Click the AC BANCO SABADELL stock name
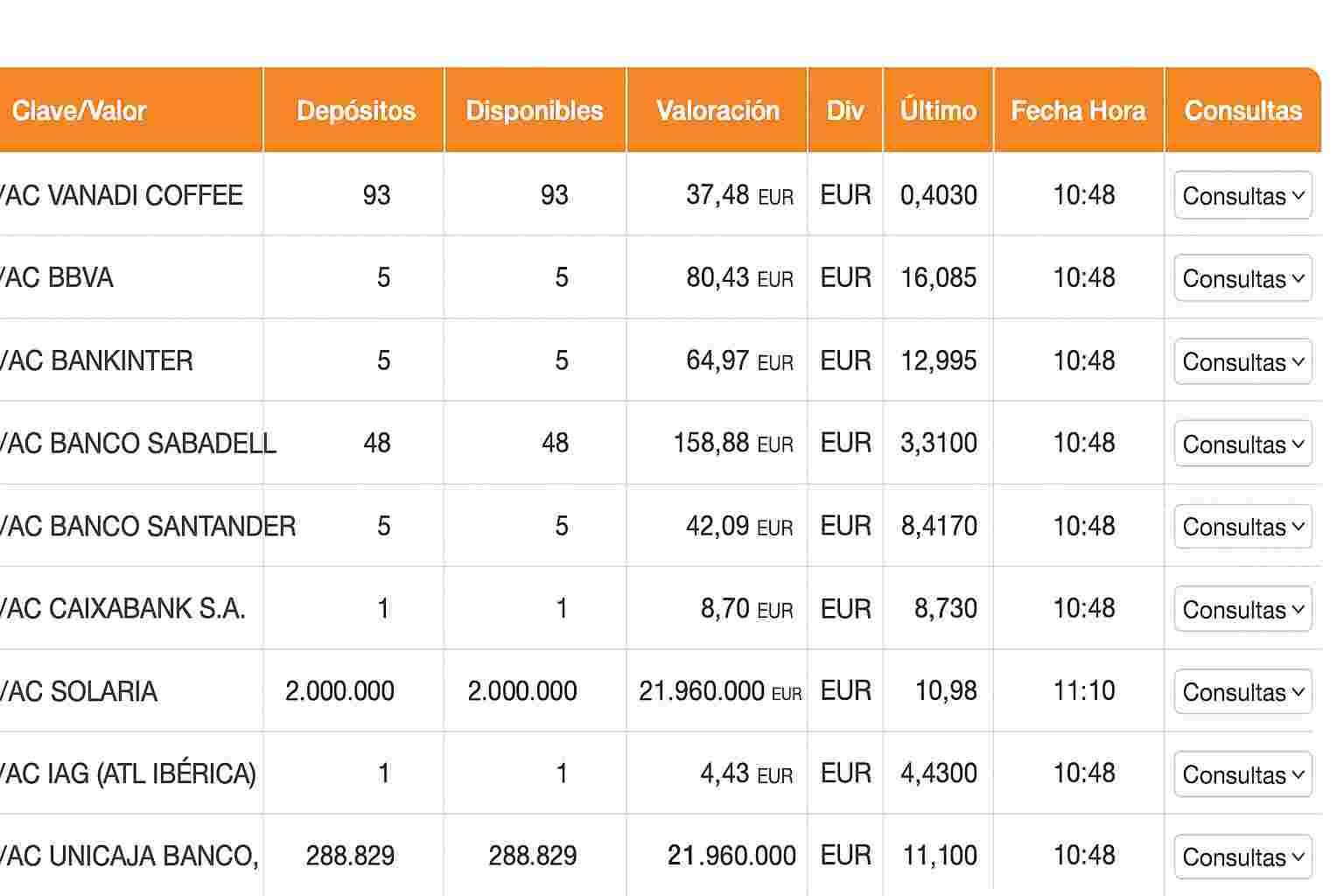Screen dimensions: 1344x896 (x=137, y=444)
